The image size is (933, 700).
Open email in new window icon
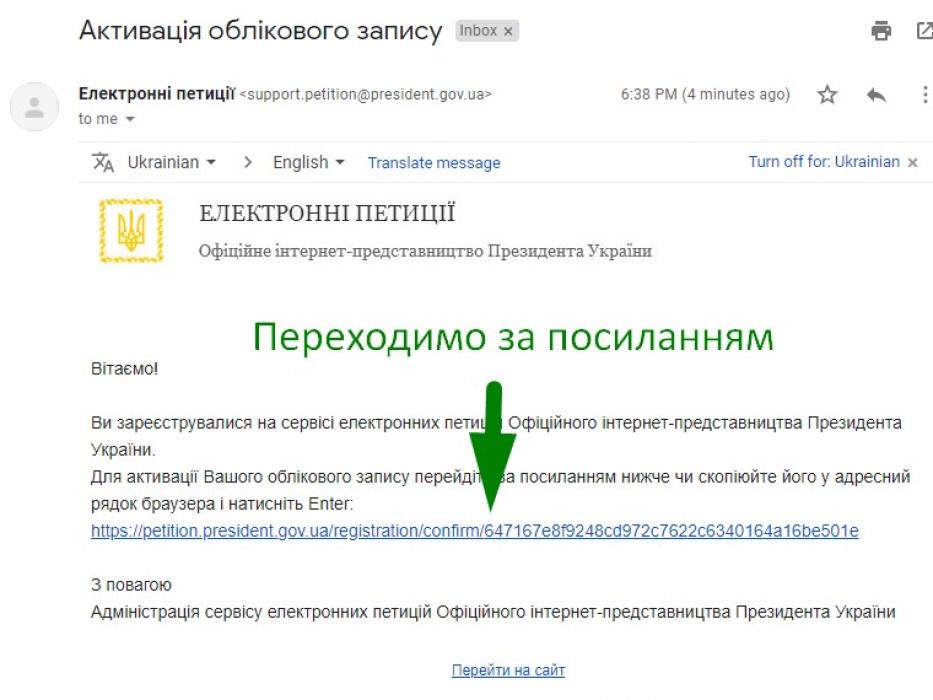click(925, 31)
